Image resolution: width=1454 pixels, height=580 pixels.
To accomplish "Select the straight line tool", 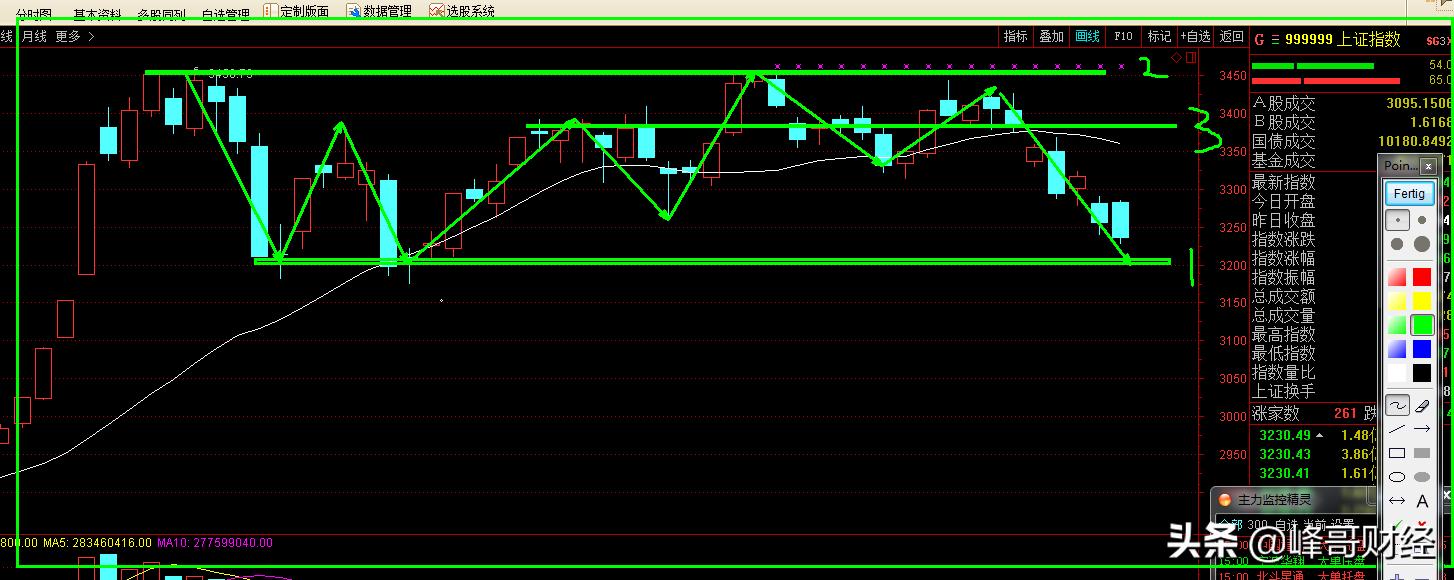I will [1397, 430].
